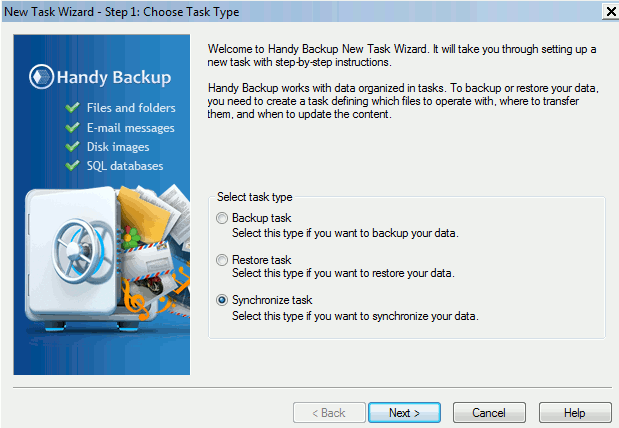
Task: Click the checkmark beside SQL databases
Action: pyautogui.click(x=73, y=165)
